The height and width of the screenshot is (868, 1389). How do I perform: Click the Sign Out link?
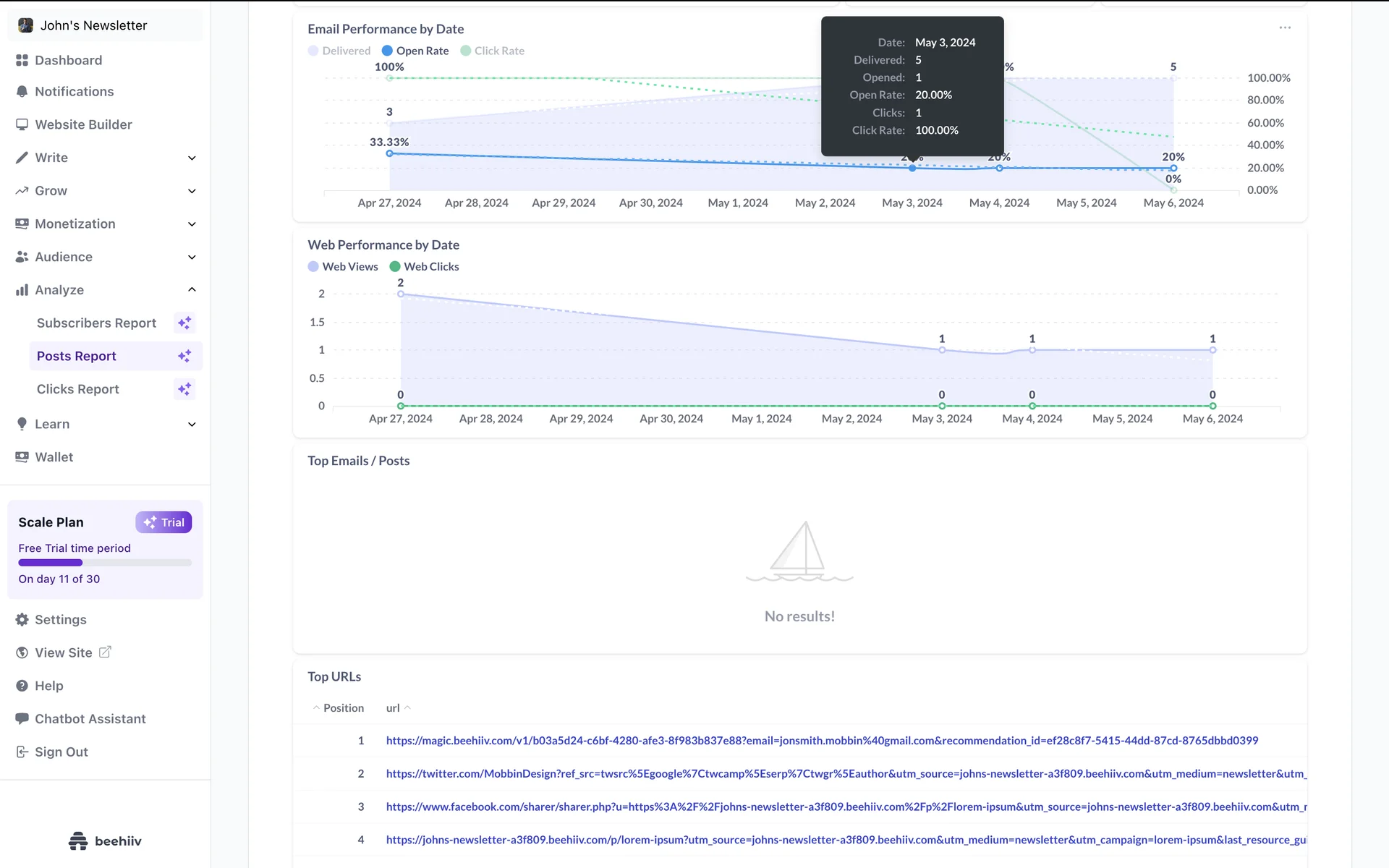61,752
